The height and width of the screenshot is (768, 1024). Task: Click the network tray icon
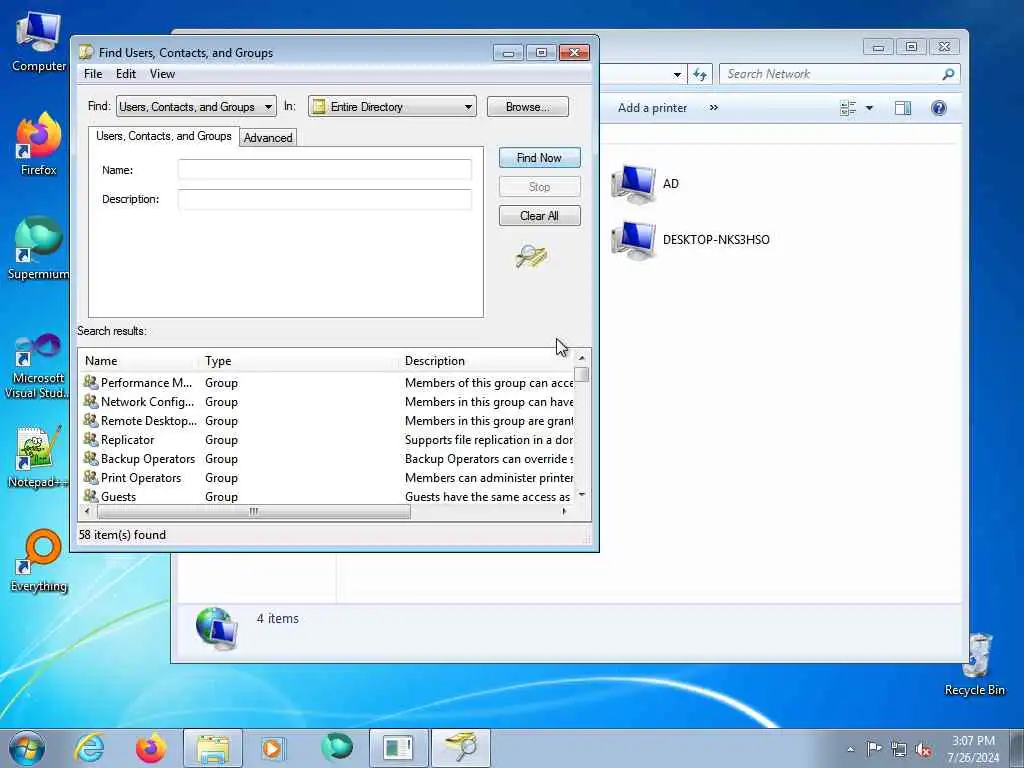point(899,749)
